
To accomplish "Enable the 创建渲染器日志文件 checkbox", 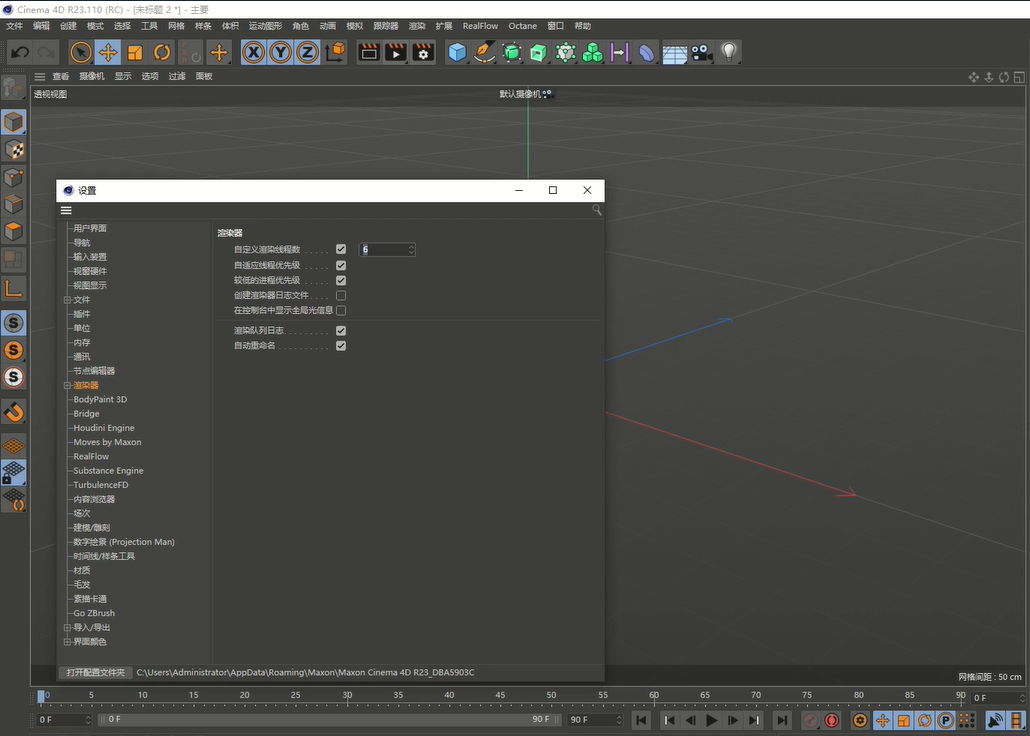I will pos(341,296).
